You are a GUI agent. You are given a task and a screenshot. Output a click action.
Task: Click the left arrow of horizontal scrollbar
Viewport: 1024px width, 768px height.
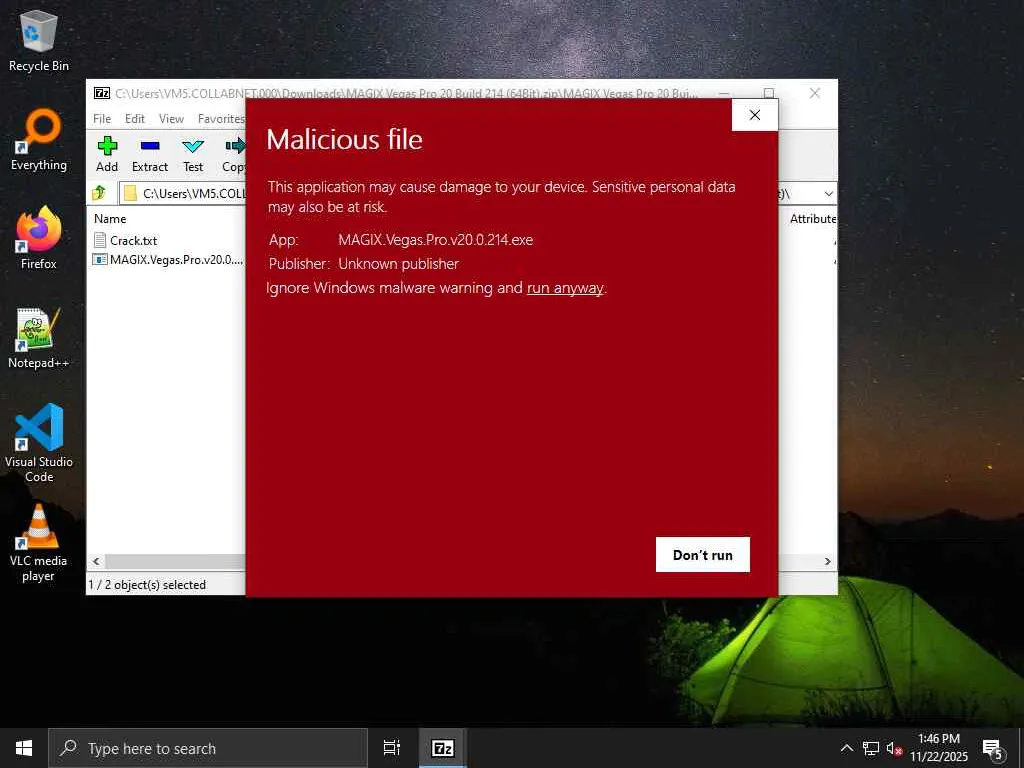[96, 562]
